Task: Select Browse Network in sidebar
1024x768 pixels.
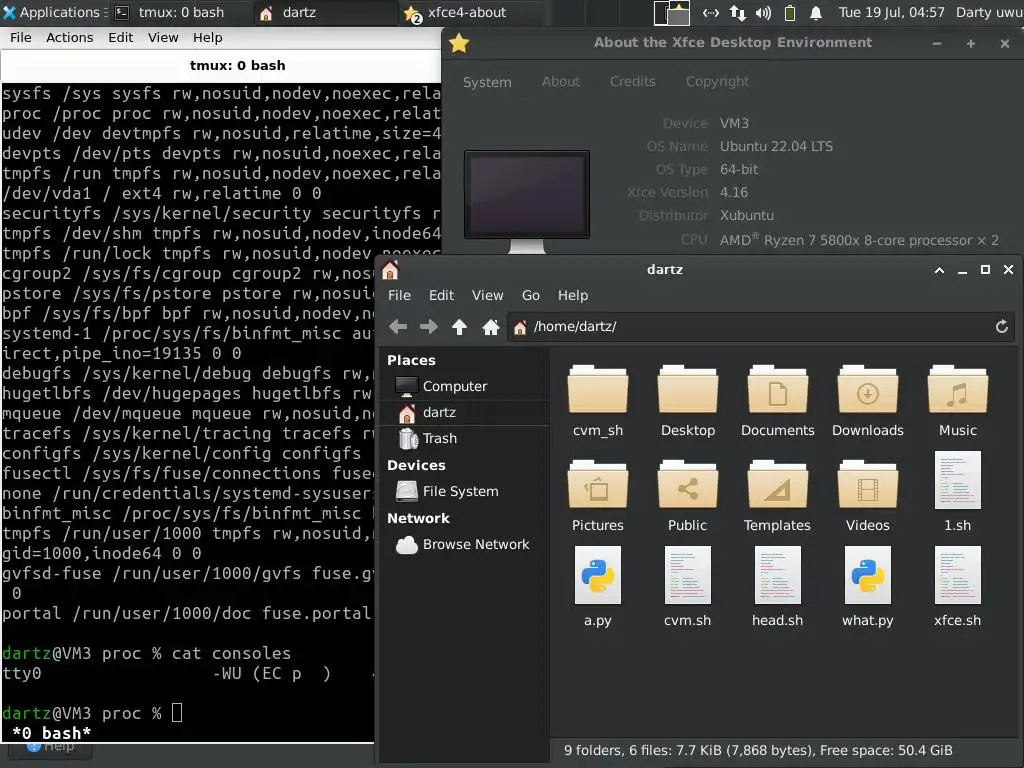Action: pos(465,544)
